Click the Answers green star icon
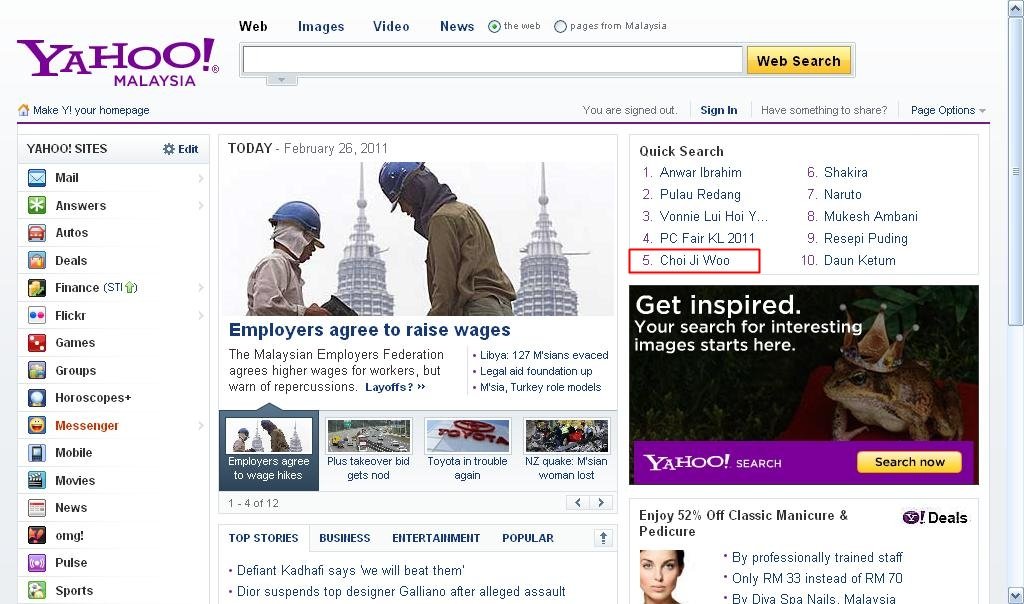 tap(37, 205)
